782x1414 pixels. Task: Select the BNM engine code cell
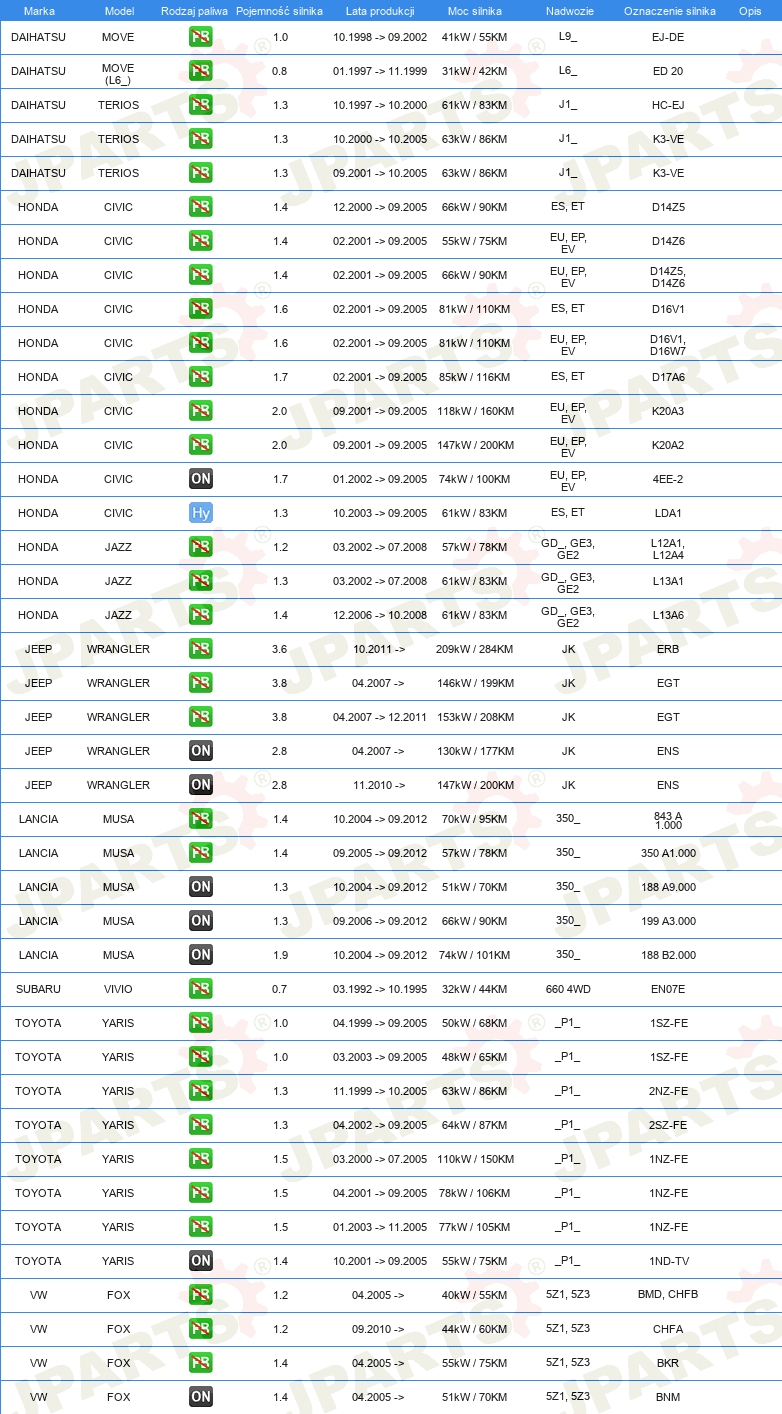coord(668,1397)
